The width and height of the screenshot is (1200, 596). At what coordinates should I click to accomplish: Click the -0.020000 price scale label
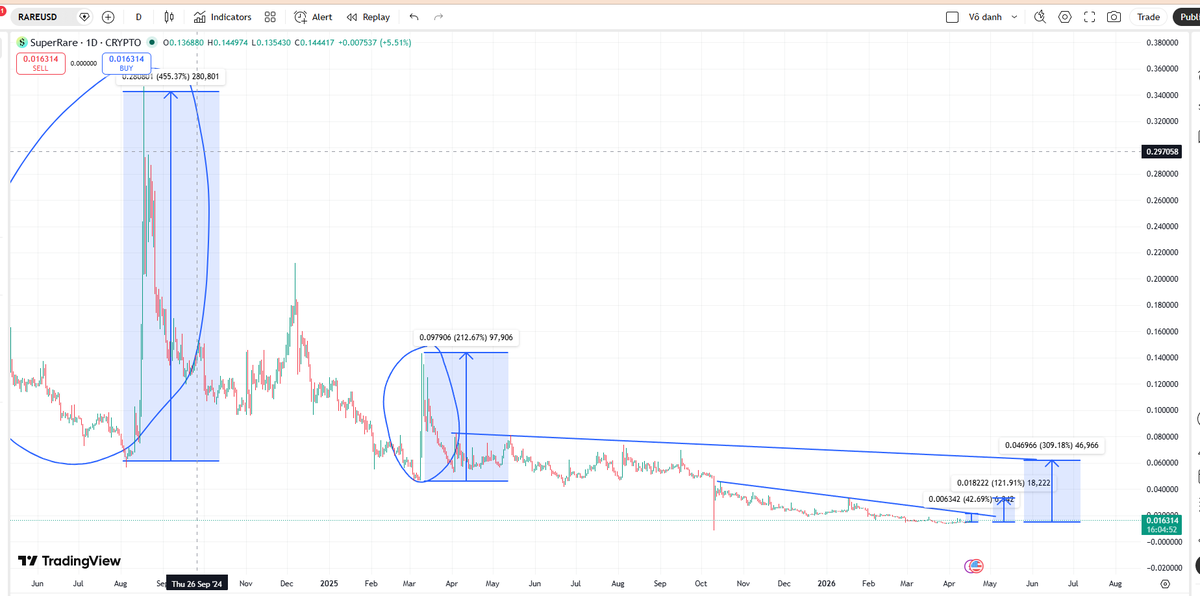coord(1163,567)
